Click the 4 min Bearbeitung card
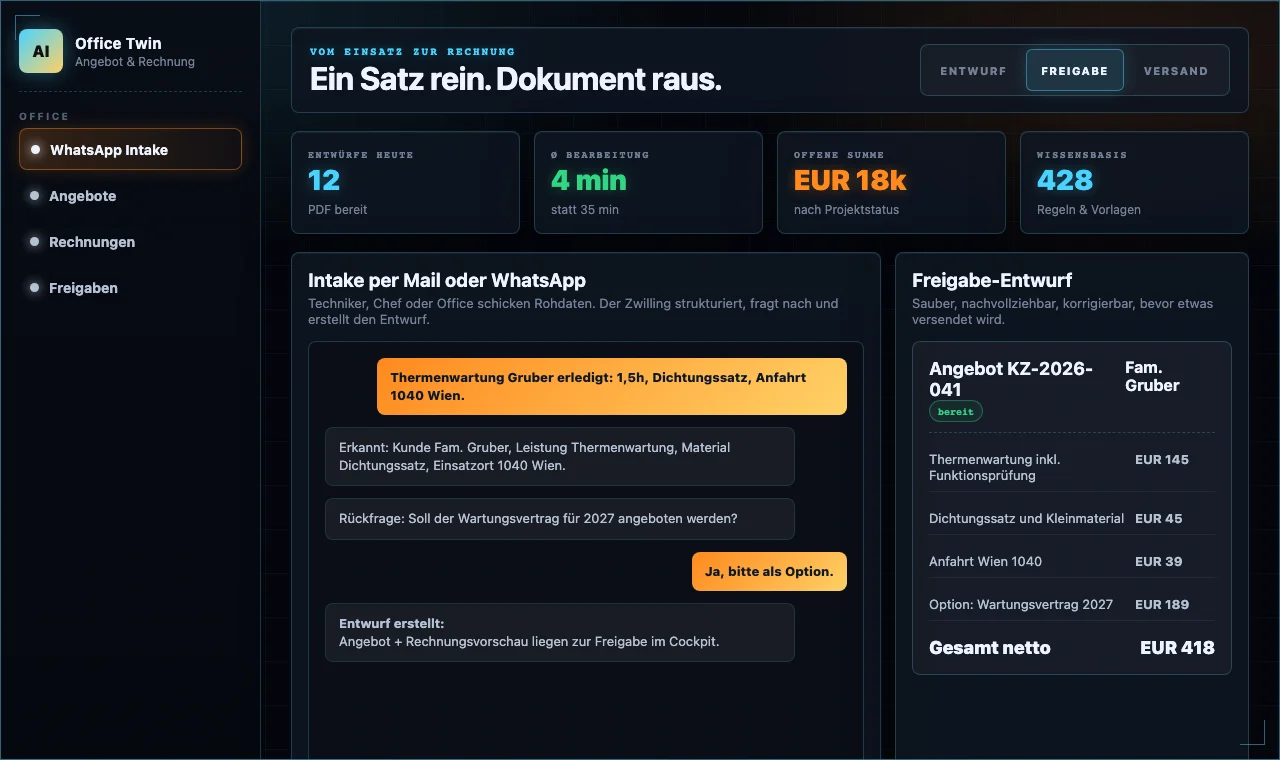1280x760 pixels. [x=648, y=183]
